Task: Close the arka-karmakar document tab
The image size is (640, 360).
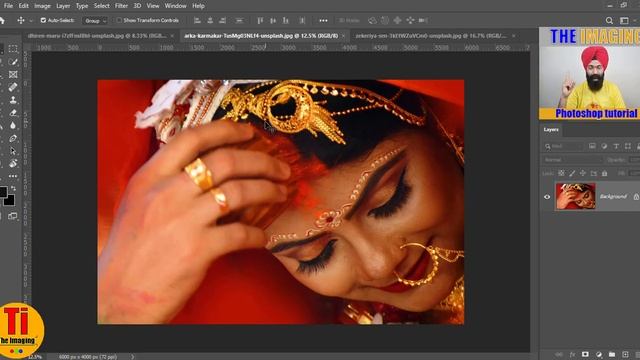Action: [343, 36]
